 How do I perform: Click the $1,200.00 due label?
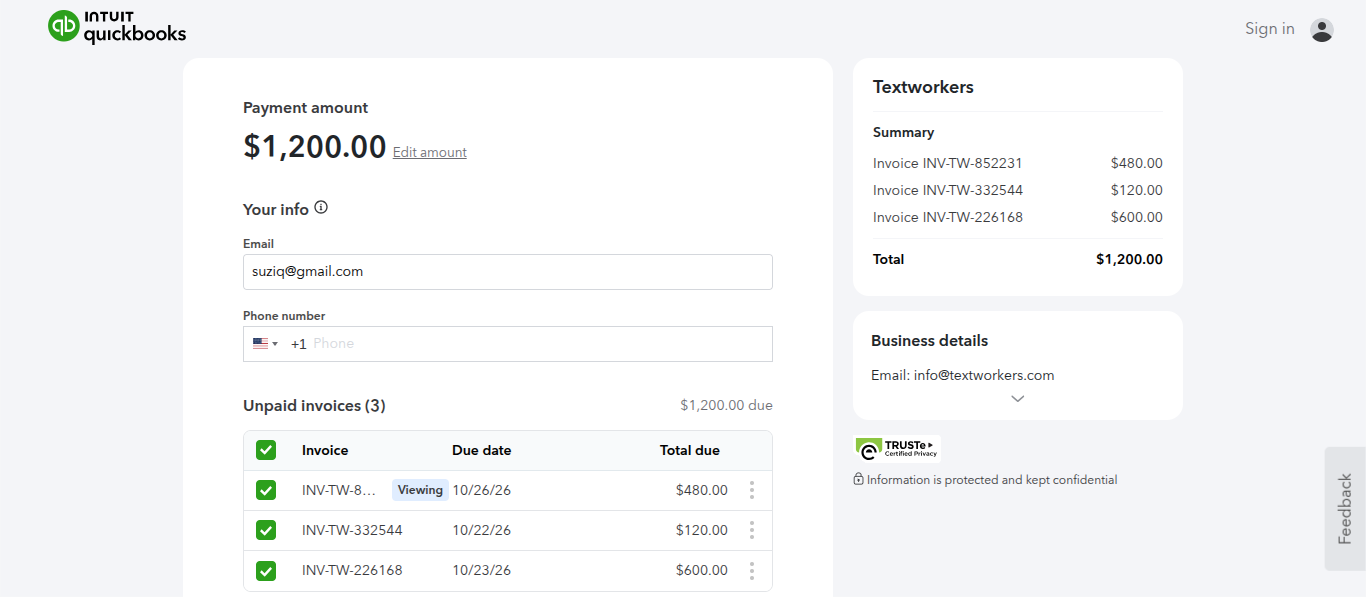point(726,405)
